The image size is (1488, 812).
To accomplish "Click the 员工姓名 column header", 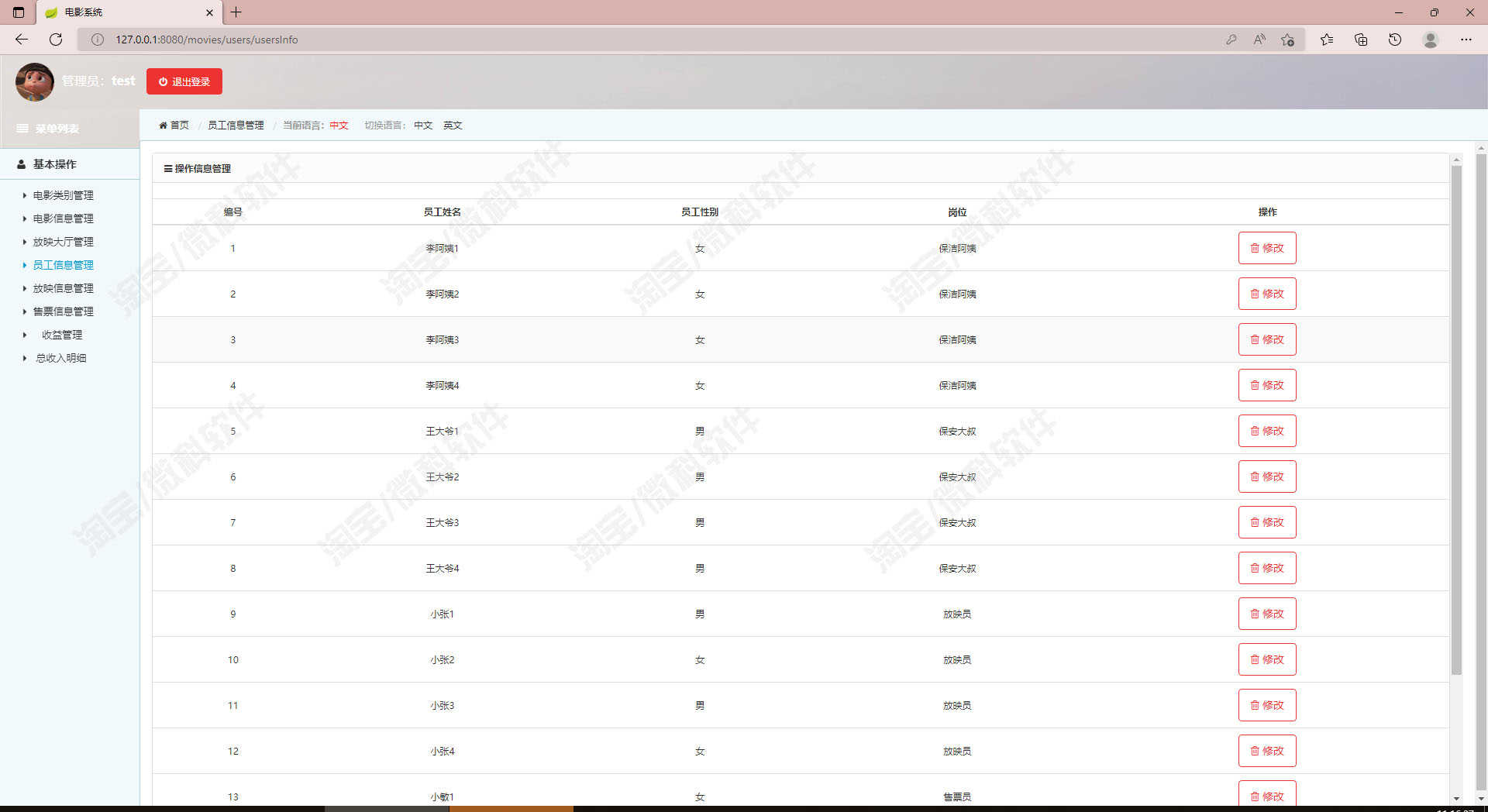I will point(442,212).
